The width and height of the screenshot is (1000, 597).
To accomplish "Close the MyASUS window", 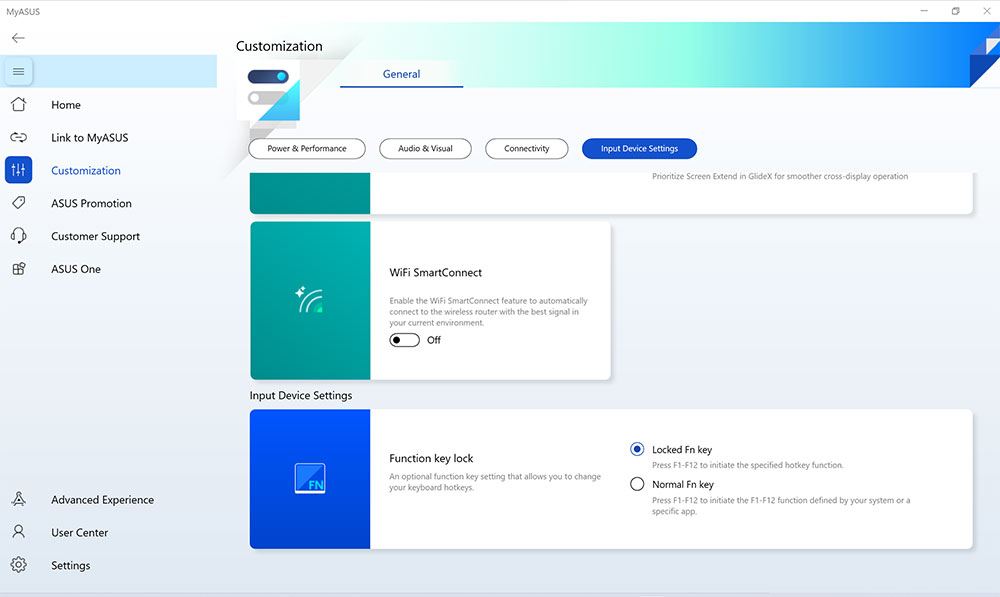I will point(987,11).
